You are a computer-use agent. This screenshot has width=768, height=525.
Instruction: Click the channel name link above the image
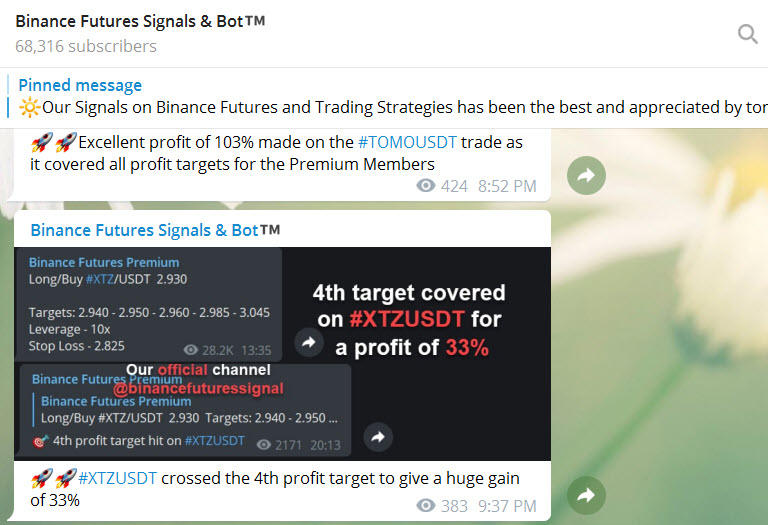pyautogui.click(x=144, y=230)
